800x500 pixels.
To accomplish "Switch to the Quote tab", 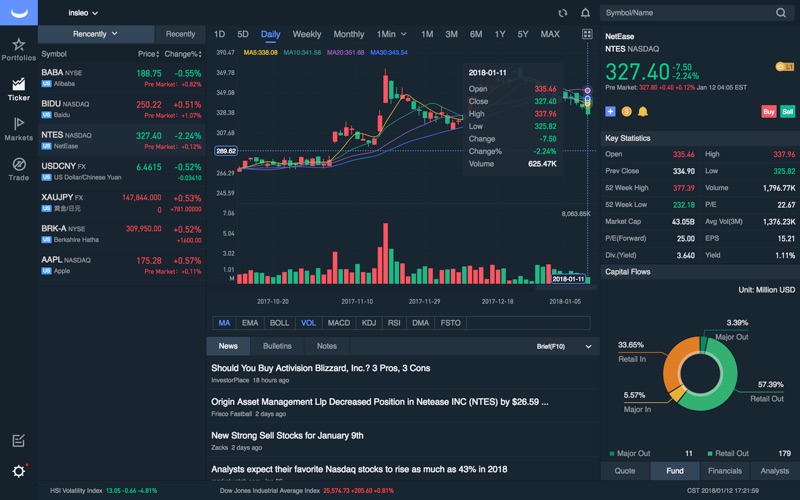I will coord(625,471).
